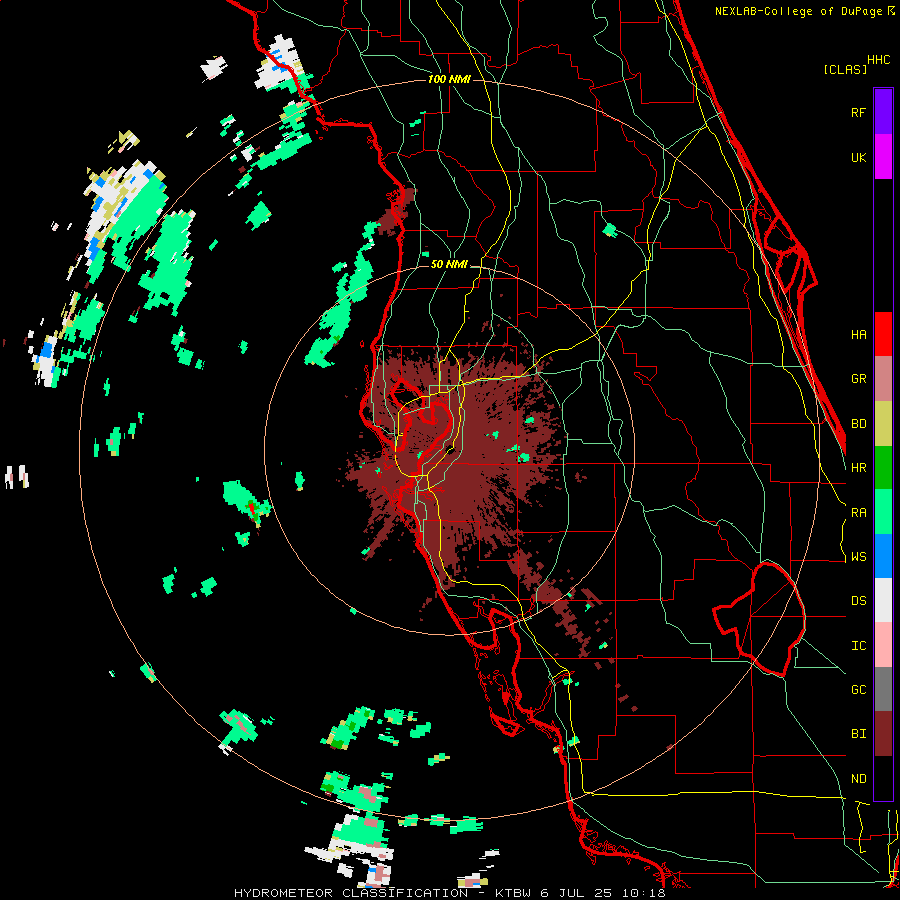Image resolution: width=900 pixels, height=900 pixels.
Task: Click the RF legend label
Action: (x=858, y=112)
